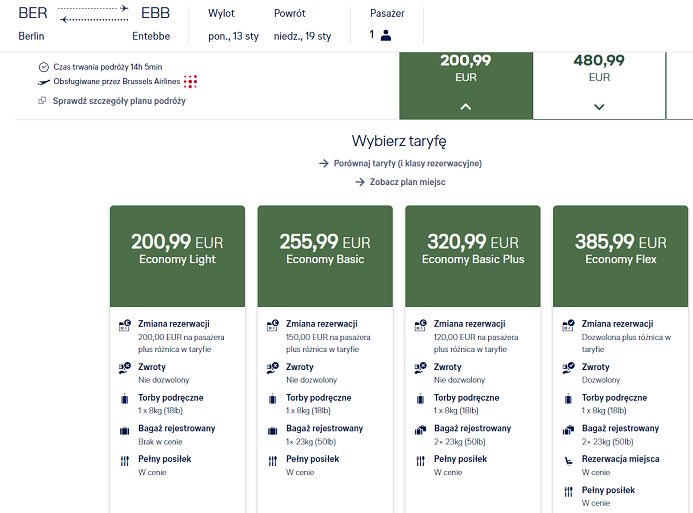Click the Economy Light rebooking calendar icon

[125, 325]
